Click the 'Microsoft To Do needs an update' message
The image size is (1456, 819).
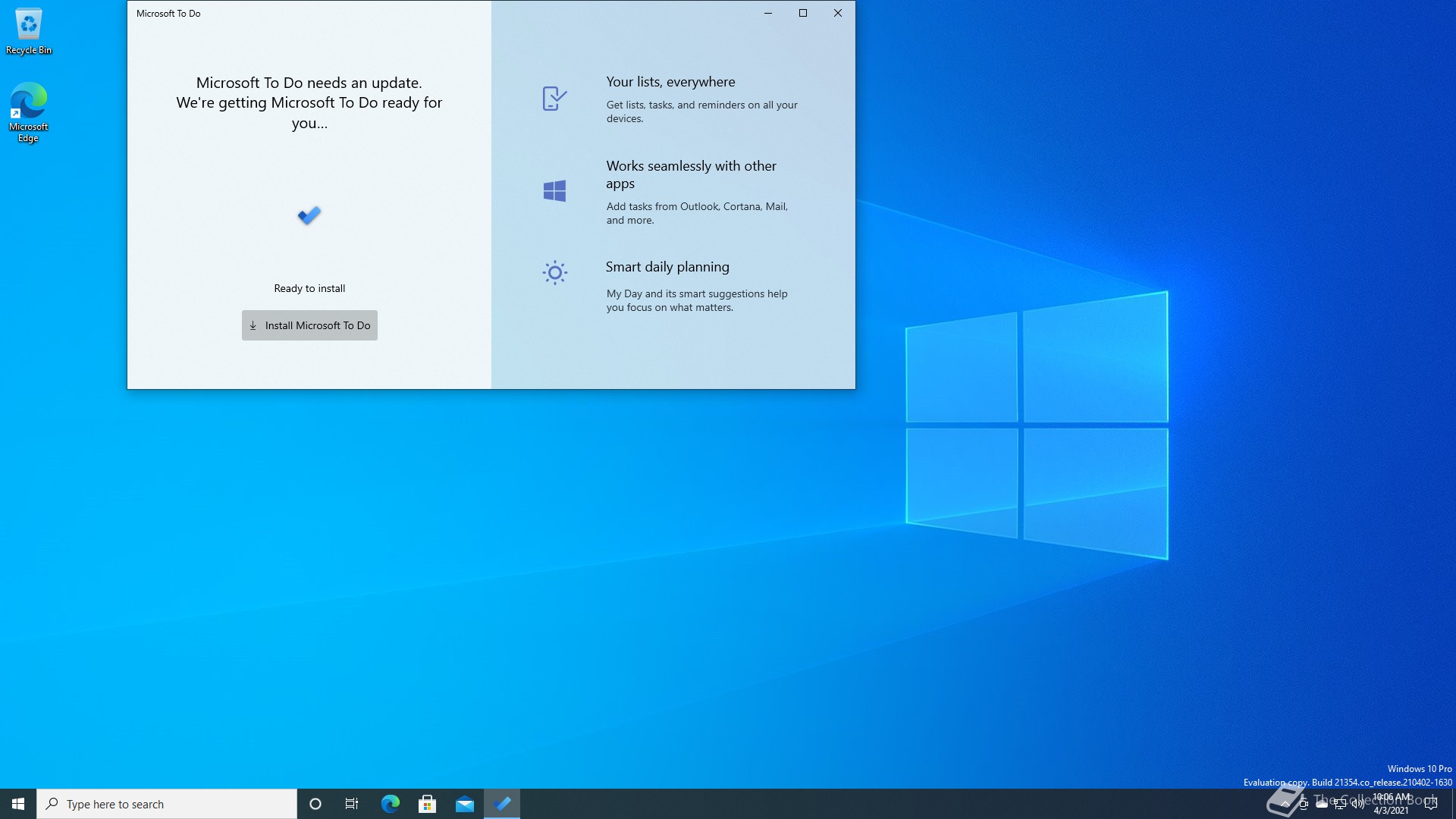[309, 83]
